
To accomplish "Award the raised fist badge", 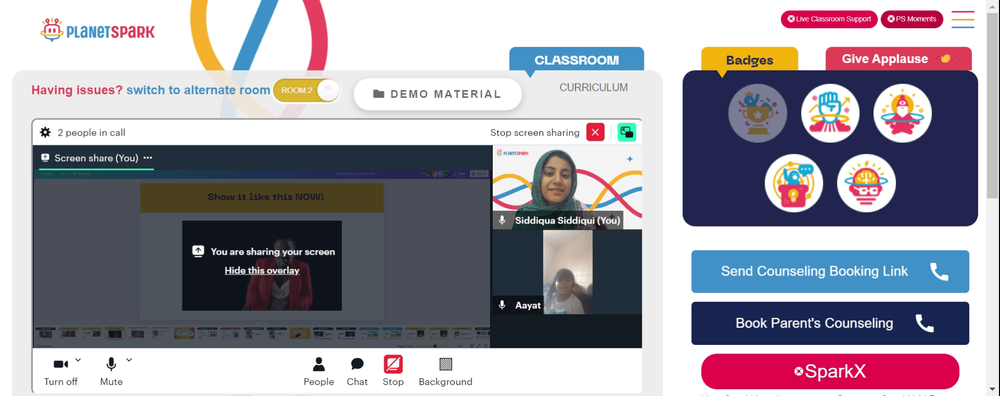I will pos(830,114).
